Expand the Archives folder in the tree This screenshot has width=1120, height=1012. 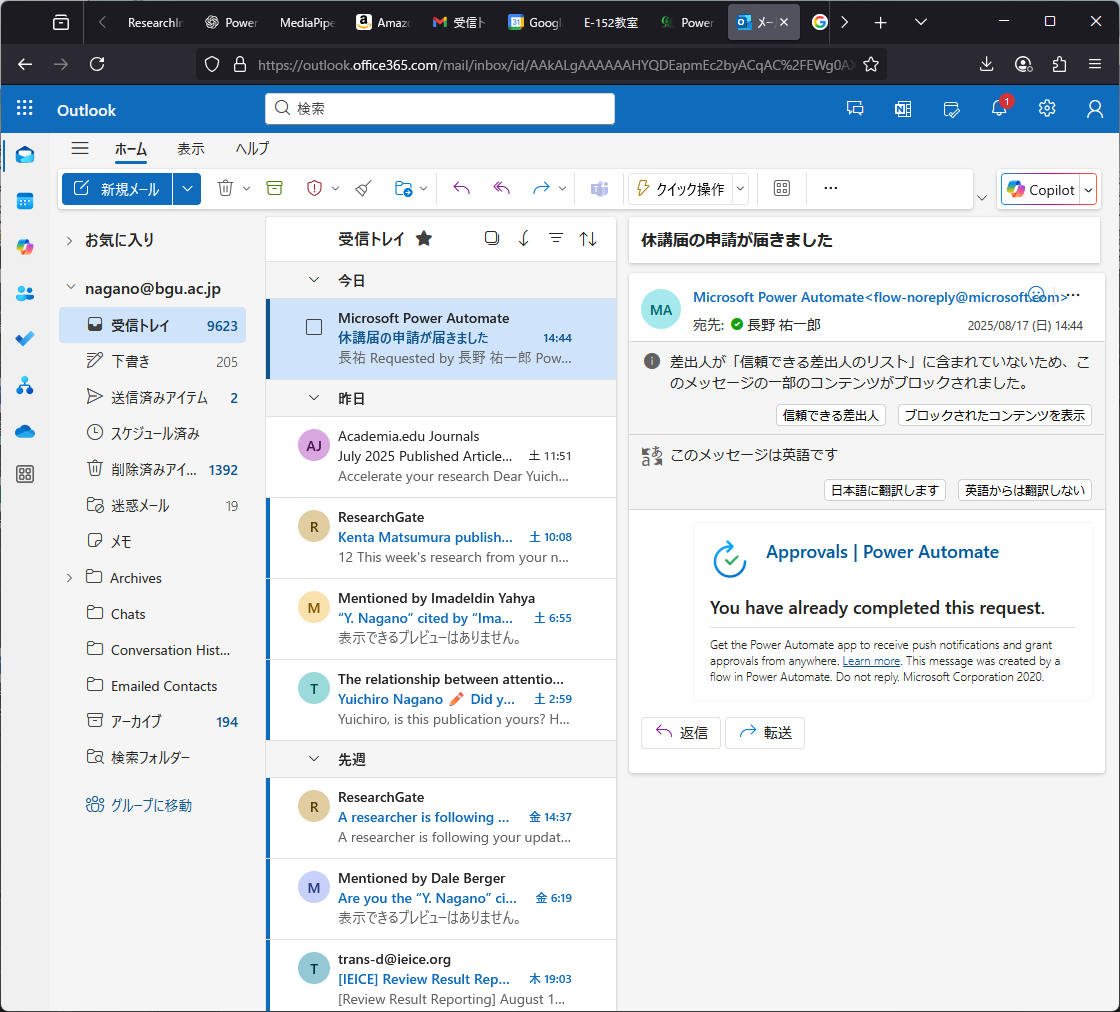pyautogui.click(x=70, y=578)
